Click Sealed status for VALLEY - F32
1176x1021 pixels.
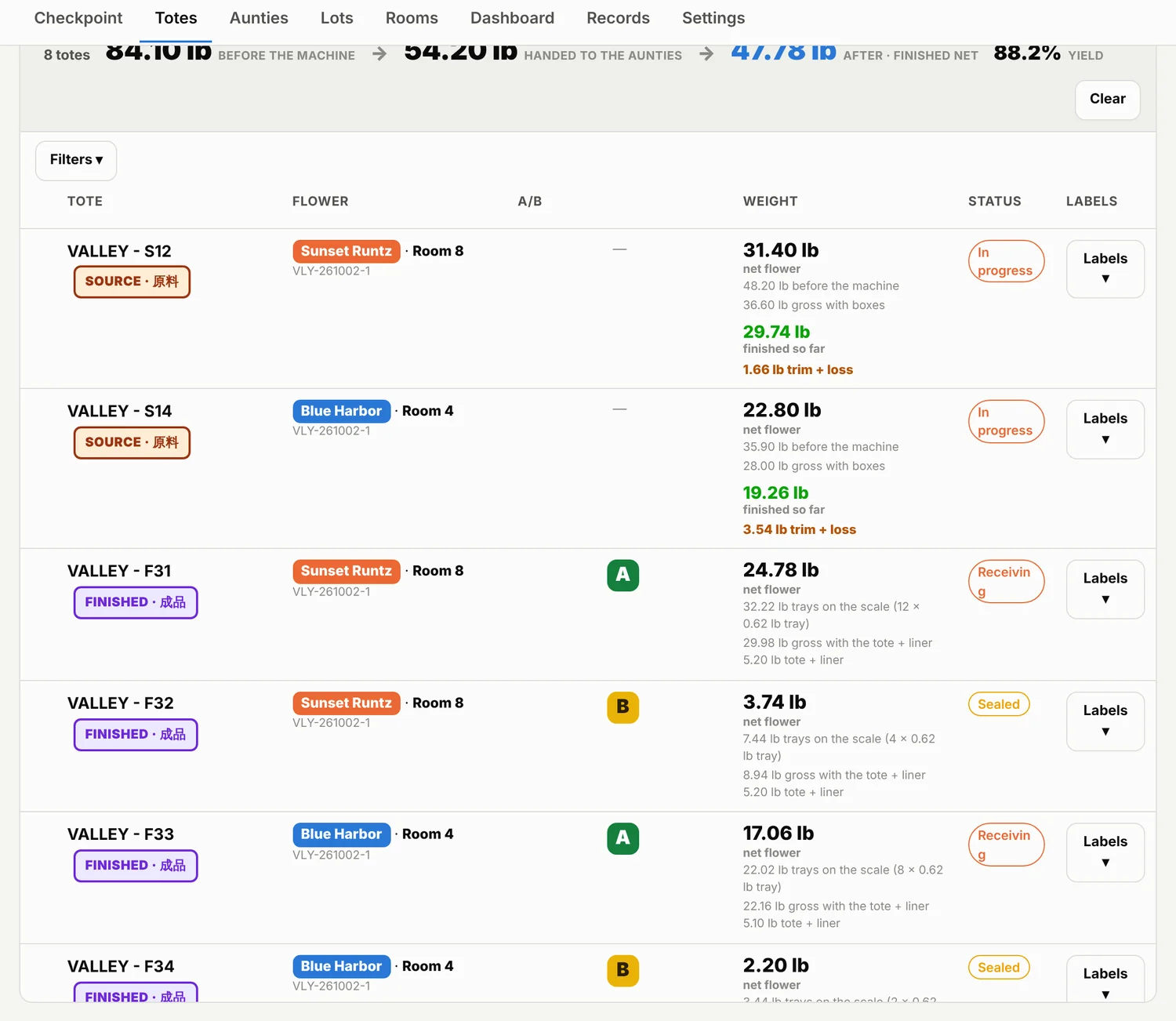pos(999,704)
